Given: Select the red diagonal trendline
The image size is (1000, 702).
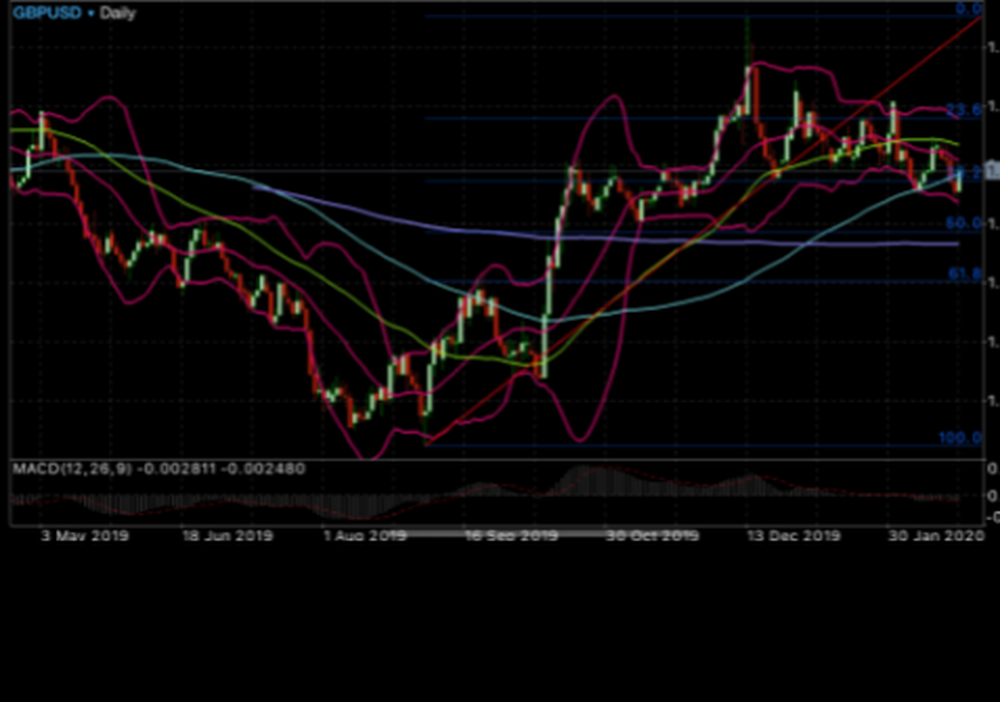Looking at the screenshot, I should pos(702,230).
